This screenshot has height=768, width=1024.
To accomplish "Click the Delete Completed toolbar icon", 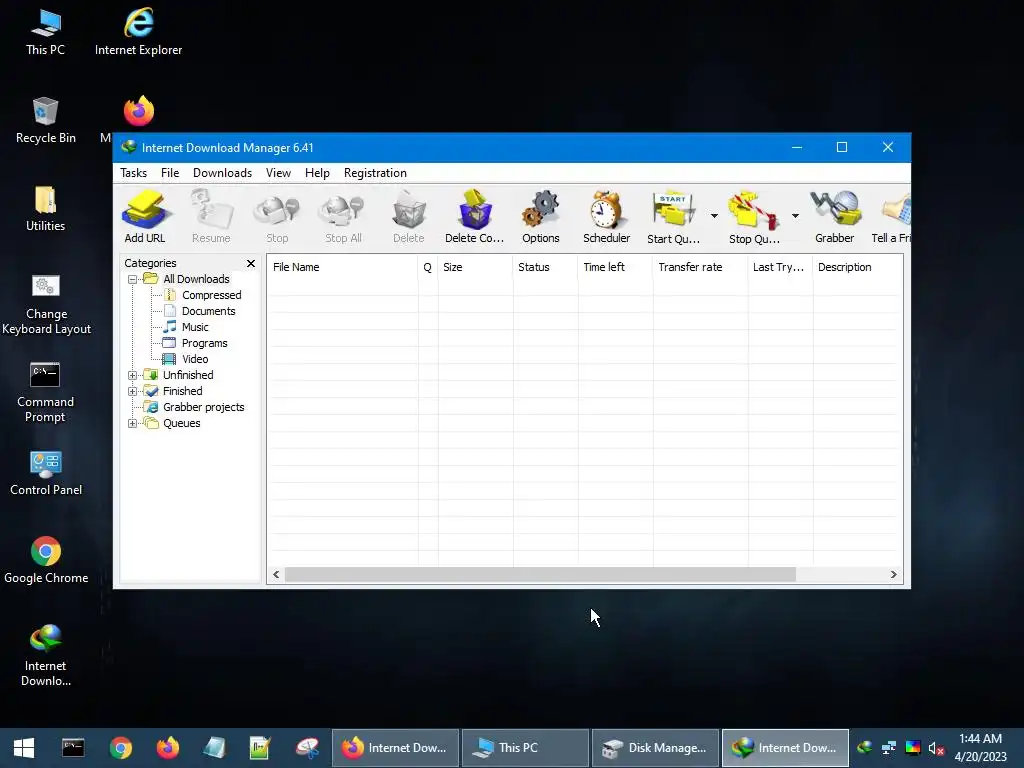I will [475, 216].
